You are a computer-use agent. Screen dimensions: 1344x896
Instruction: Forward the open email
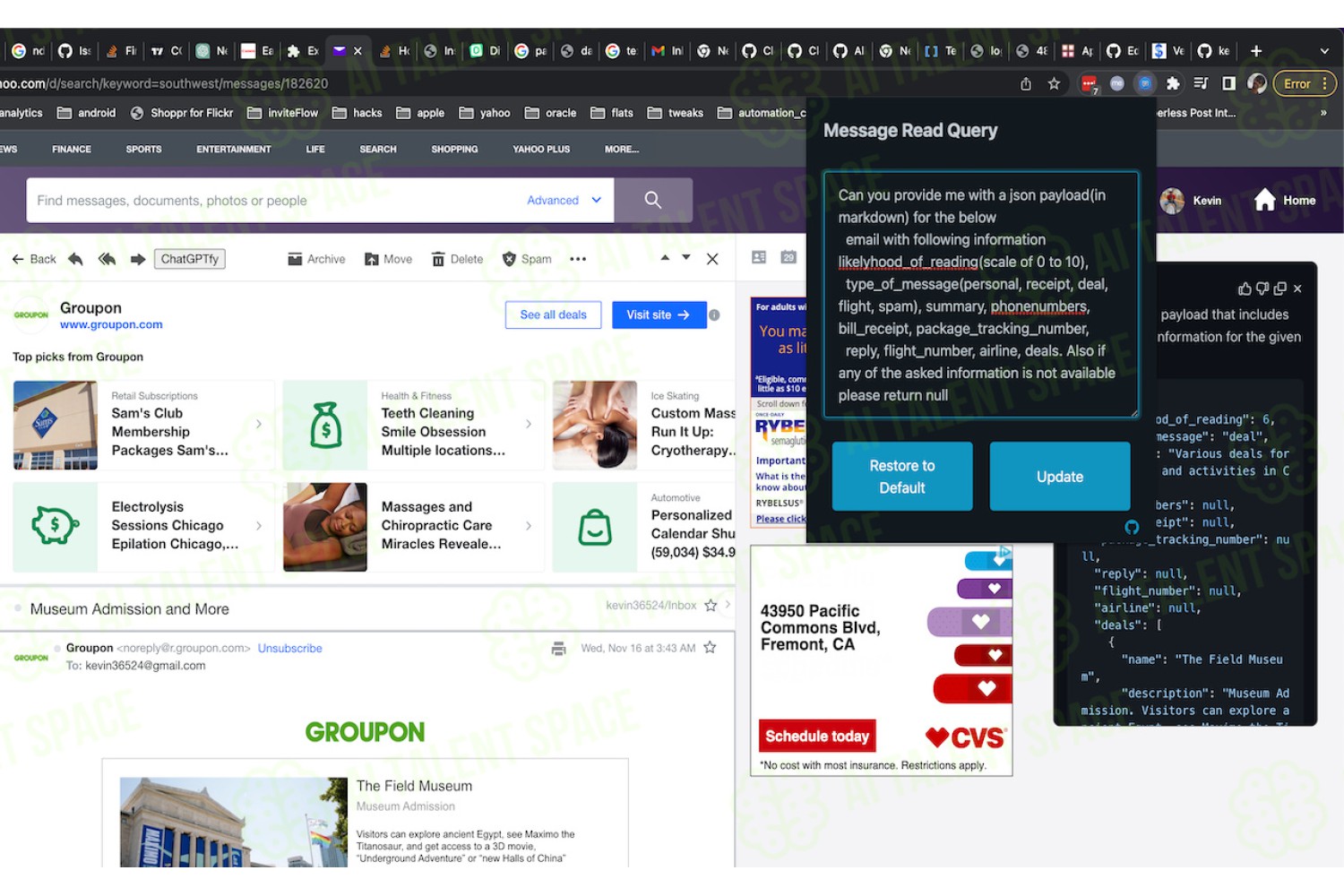[x=137, y=259]
